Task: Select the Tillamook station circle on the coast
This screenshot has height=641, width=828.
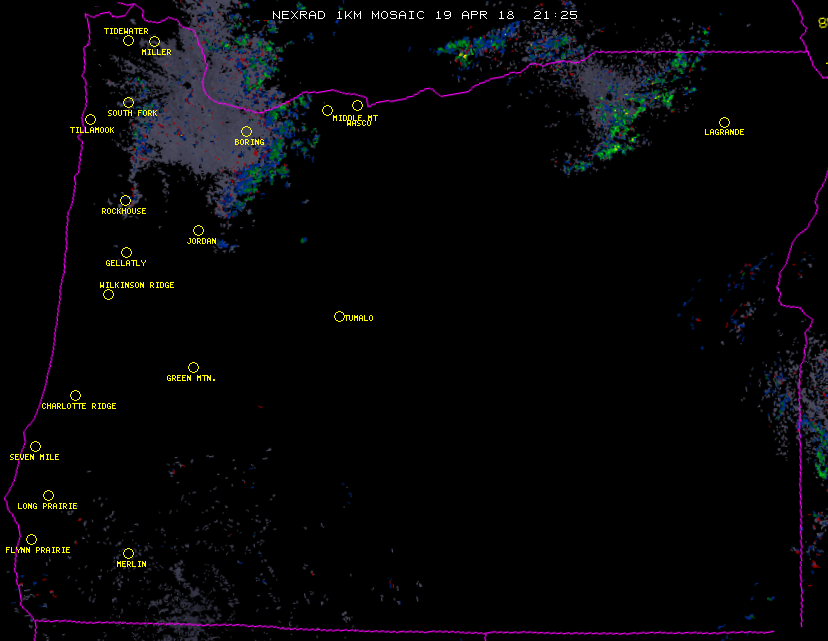Action: pos(90,120)
